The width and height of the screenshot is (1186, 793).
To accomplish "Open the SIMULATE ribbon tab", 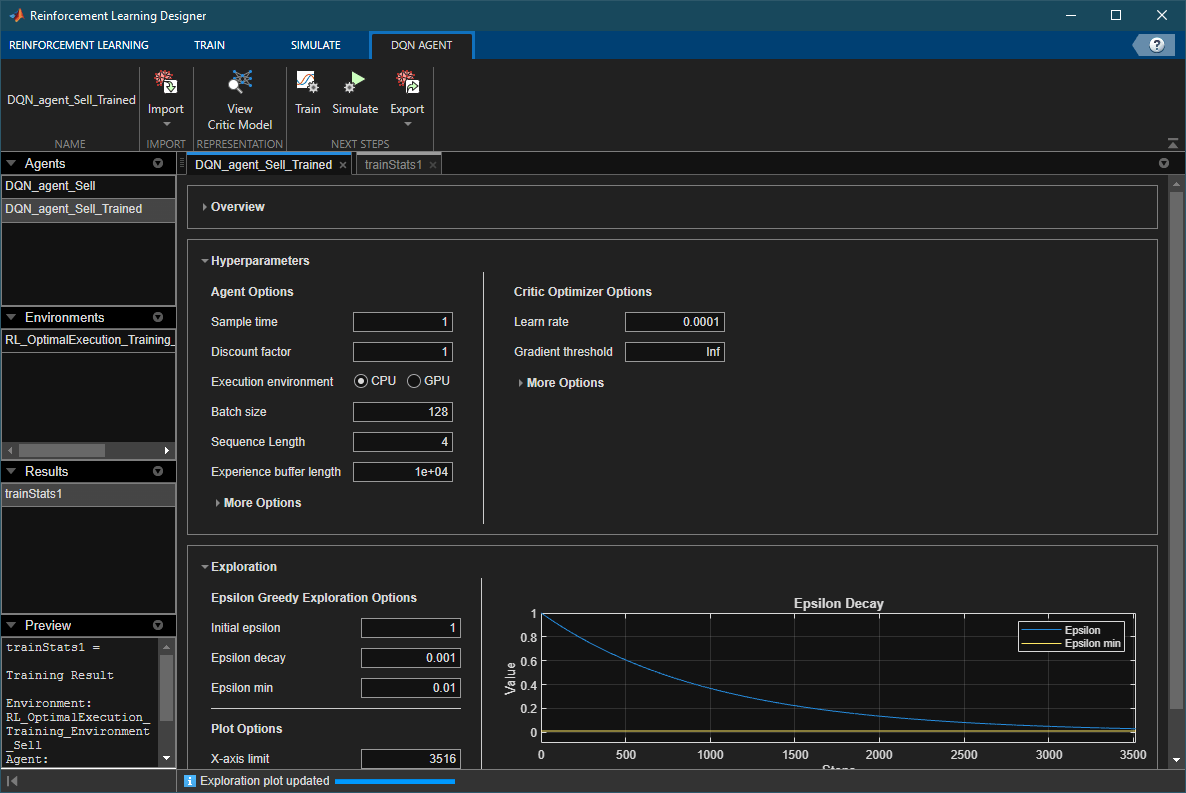I will coord(315,45).
